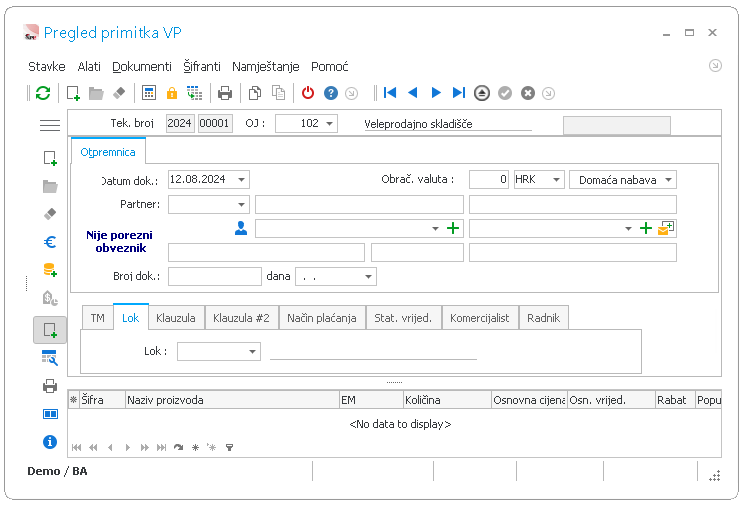The height and width of the screenshot is (505, 744).
Task: Go to first record navigation arrow
Action: tap(390, 93)
